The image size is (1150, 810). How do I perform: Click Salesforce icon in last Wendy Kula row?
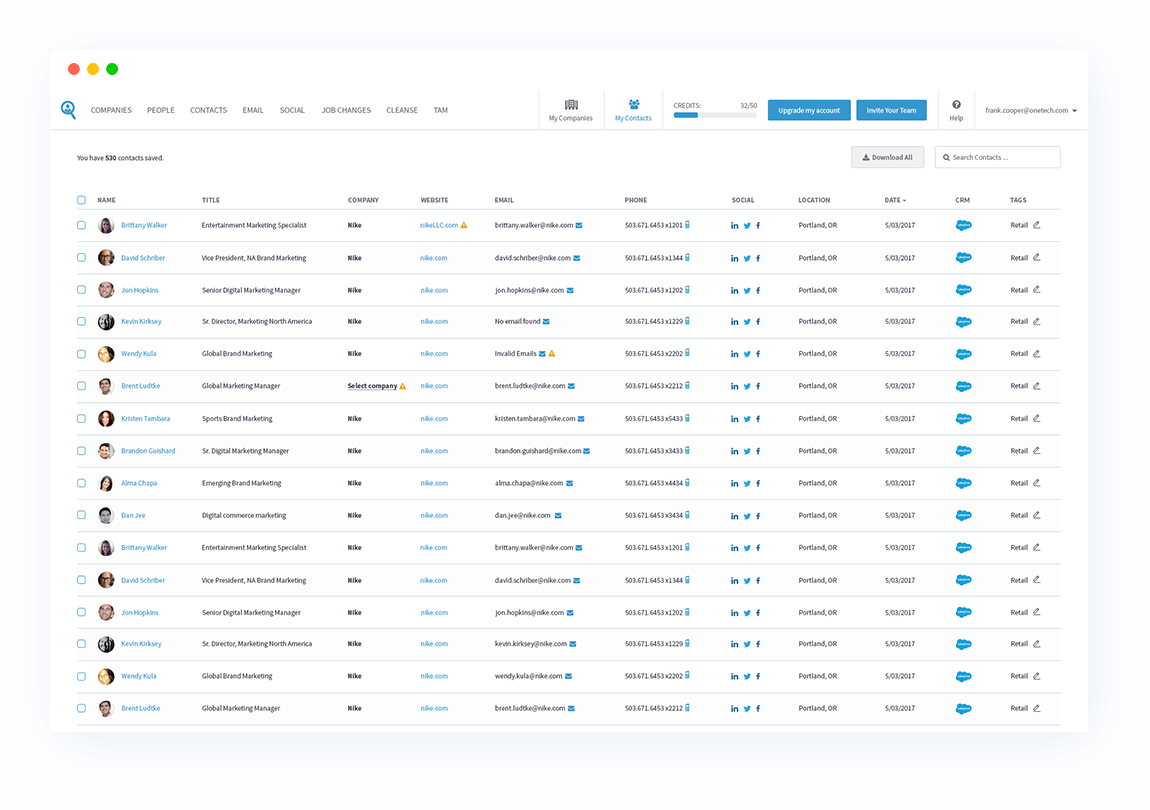[x=964, y=676]
